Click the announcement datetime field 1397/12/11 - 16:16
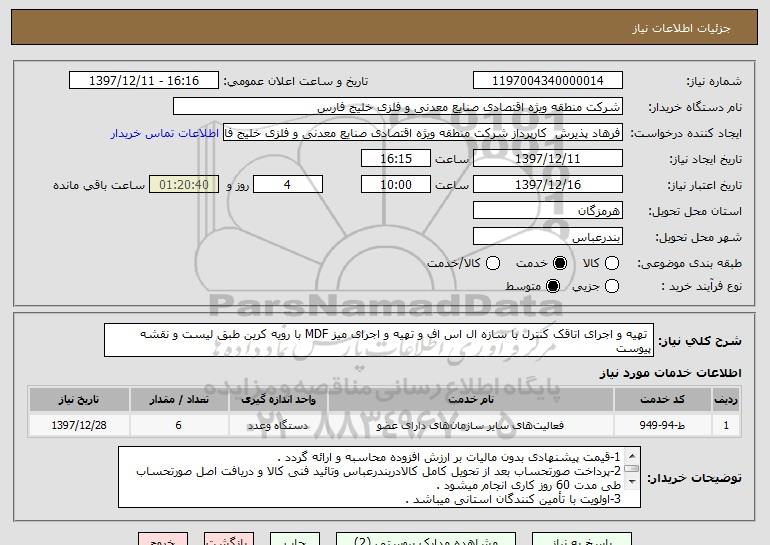The height and width of the screenshot is (545, 770). click(x=144, y=81)
